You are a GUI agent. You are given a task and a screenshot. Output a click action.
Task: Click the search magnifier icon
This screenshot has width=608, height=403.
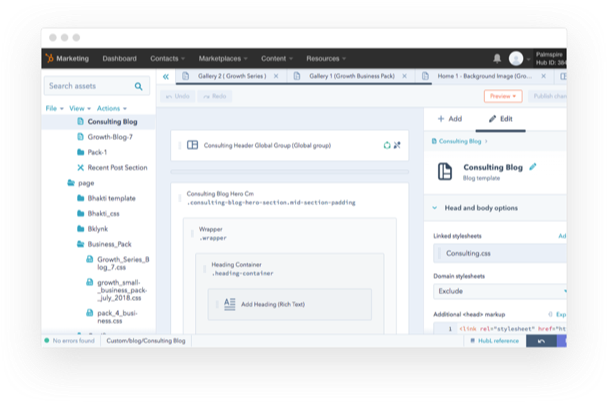(139, 87)
